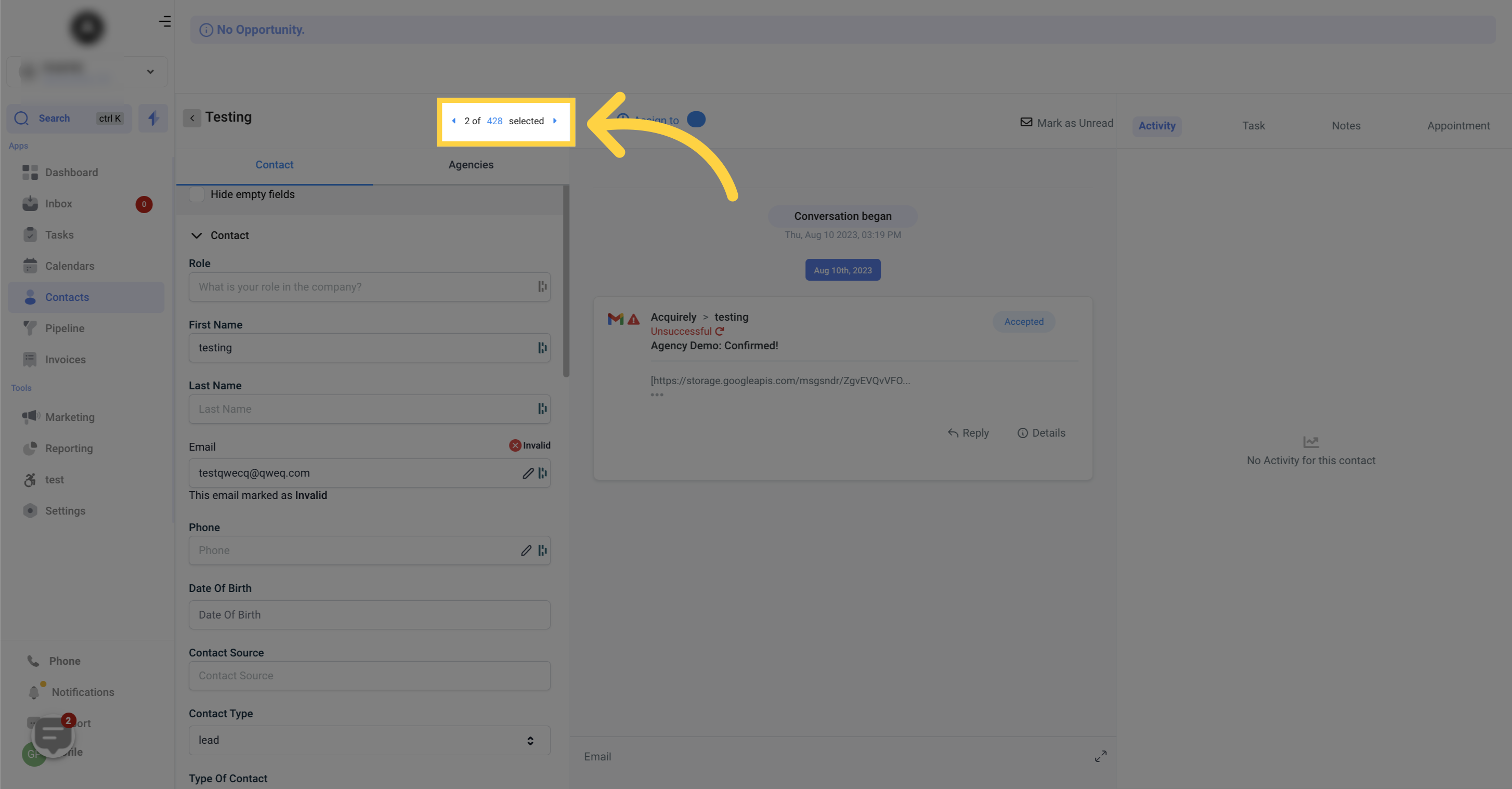
Task: Navigate to Tasks section
Action: [x=59, y=234]
